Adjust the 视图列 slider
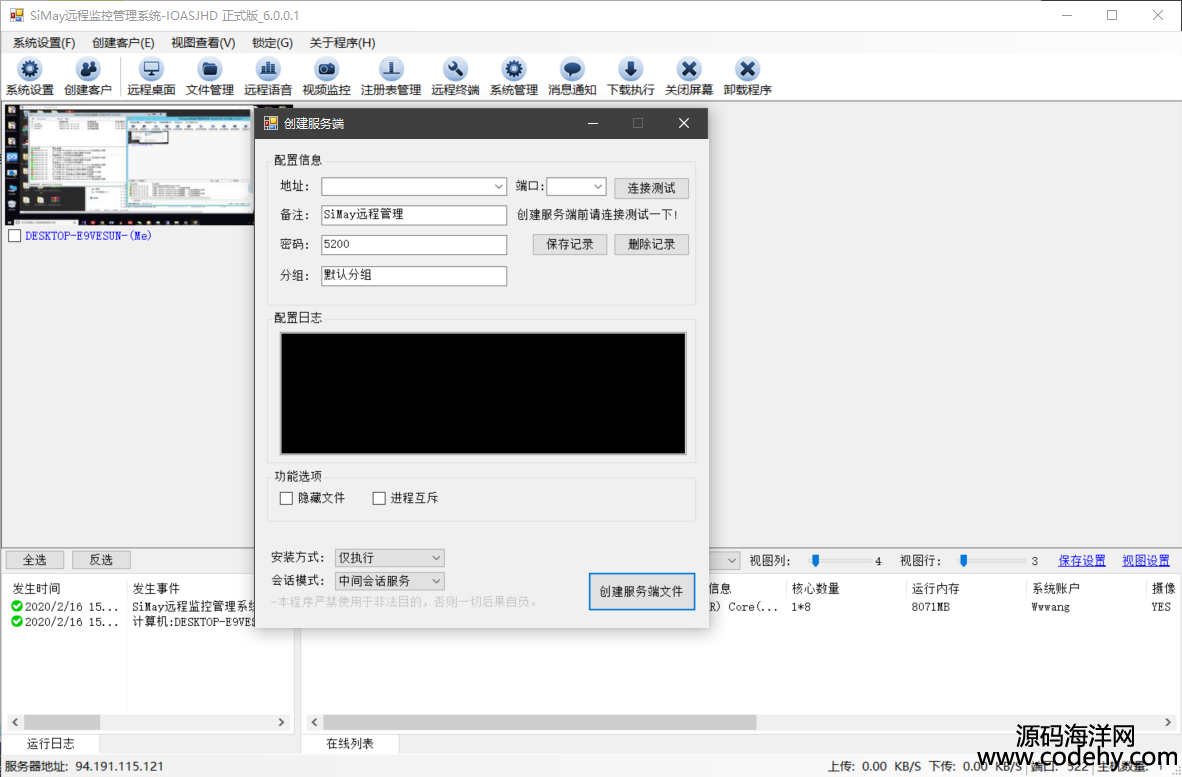 pyautogui.click(x=815, y=561)
